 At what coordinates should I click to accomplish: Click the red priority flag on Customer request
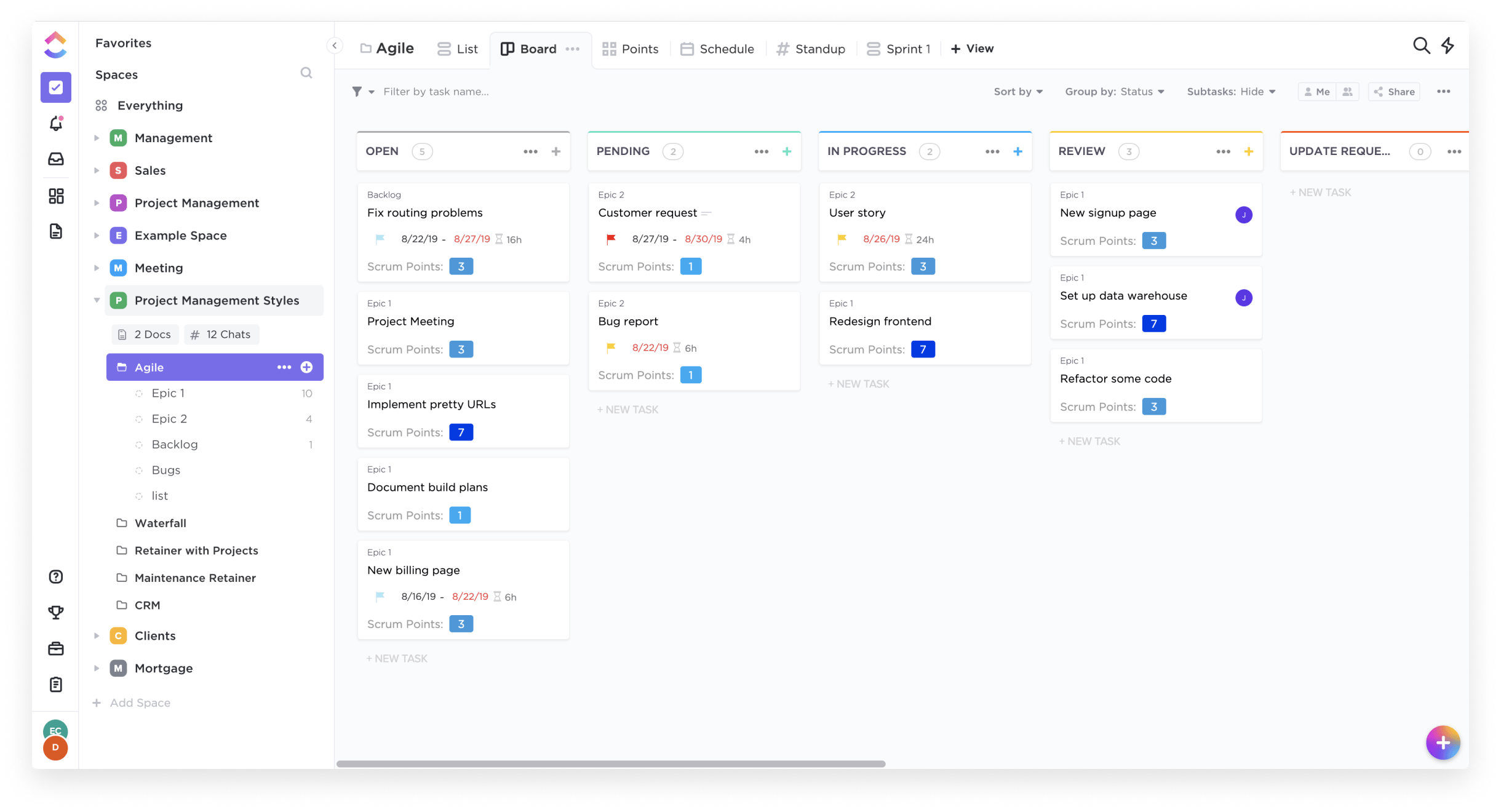pos(610,239)
